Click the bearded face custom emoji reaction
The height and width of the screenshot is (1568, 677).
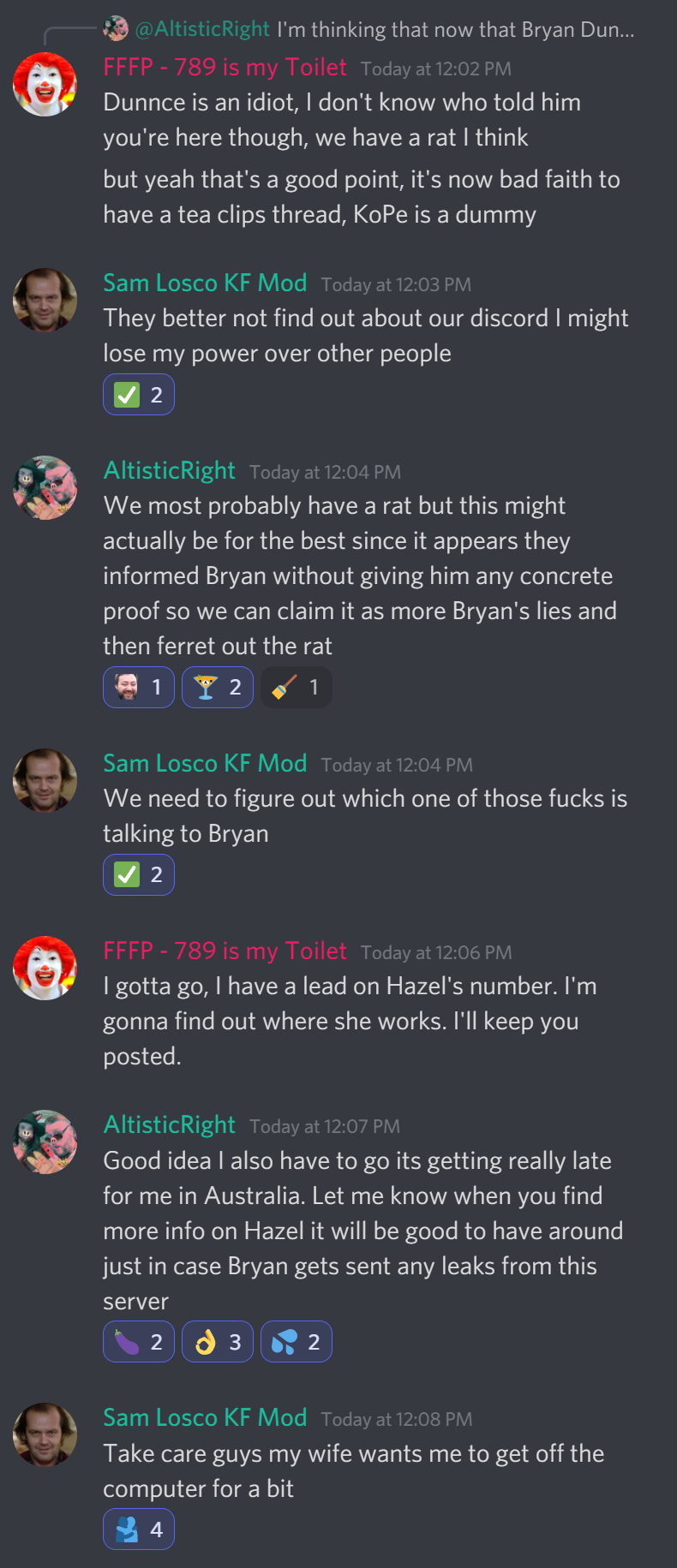click(139, 687)
